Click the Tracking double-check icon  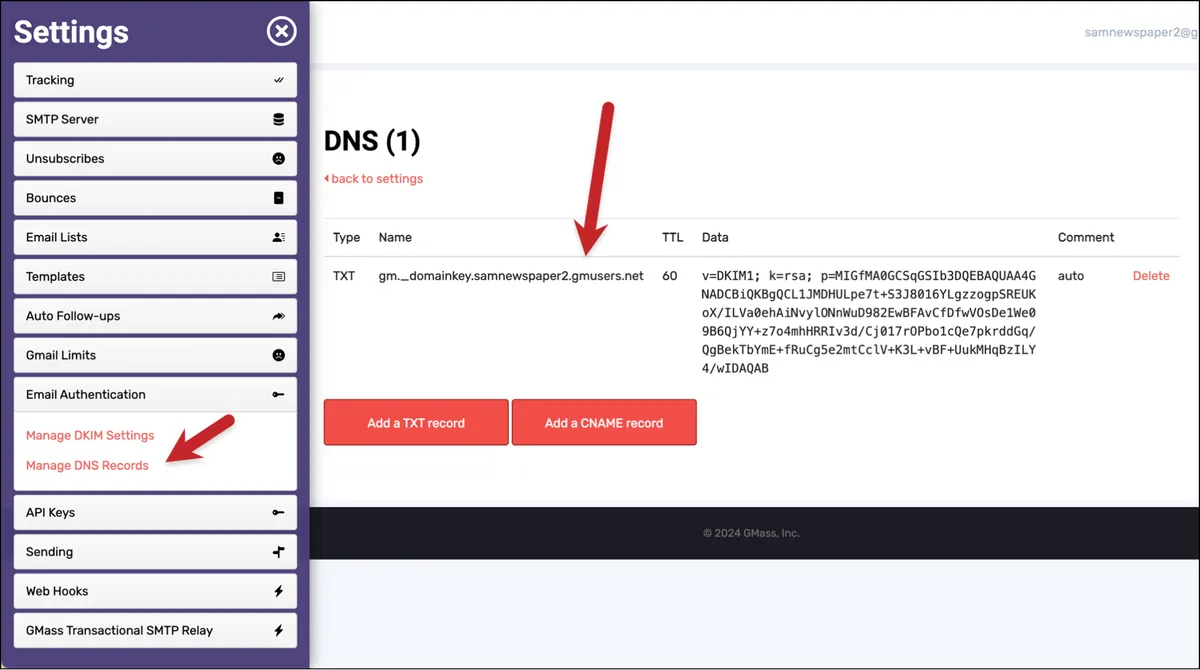(x=279, y=80)
